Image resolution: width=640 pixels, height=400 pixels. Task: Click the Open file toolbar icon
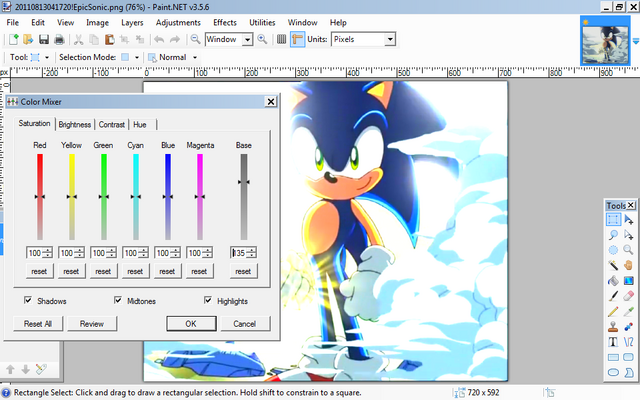[28, 40]
